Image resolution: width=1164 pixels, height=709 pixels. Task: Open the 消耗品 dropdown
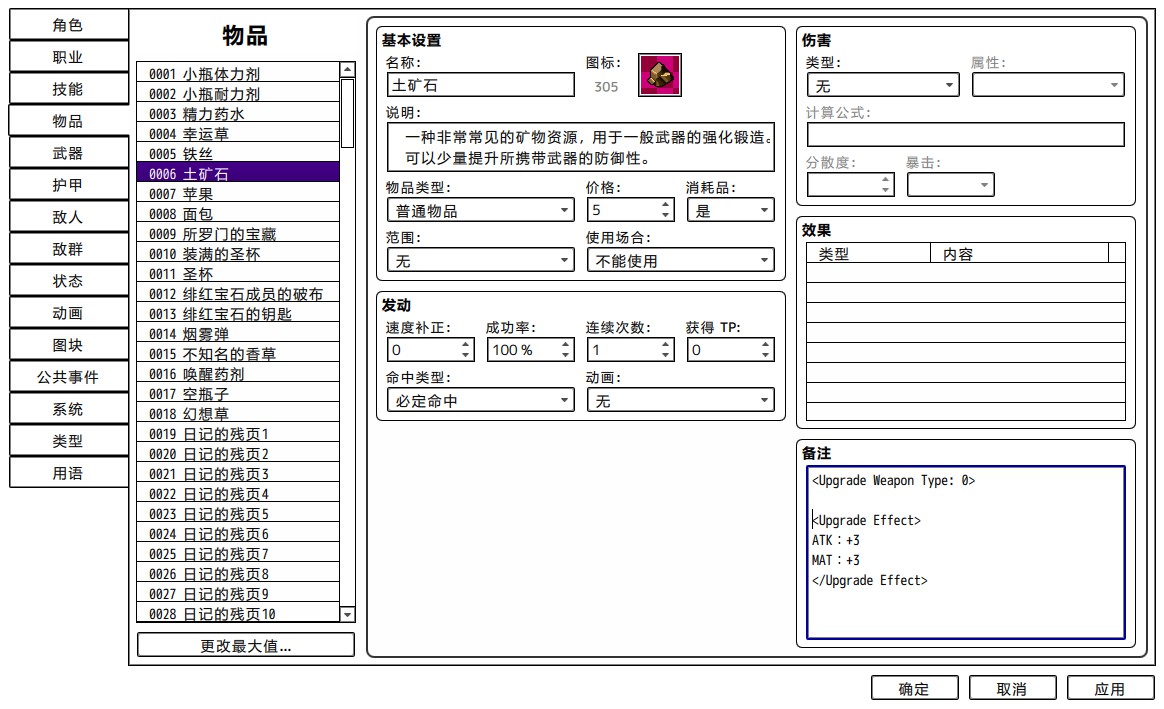(x=730, y=211)
